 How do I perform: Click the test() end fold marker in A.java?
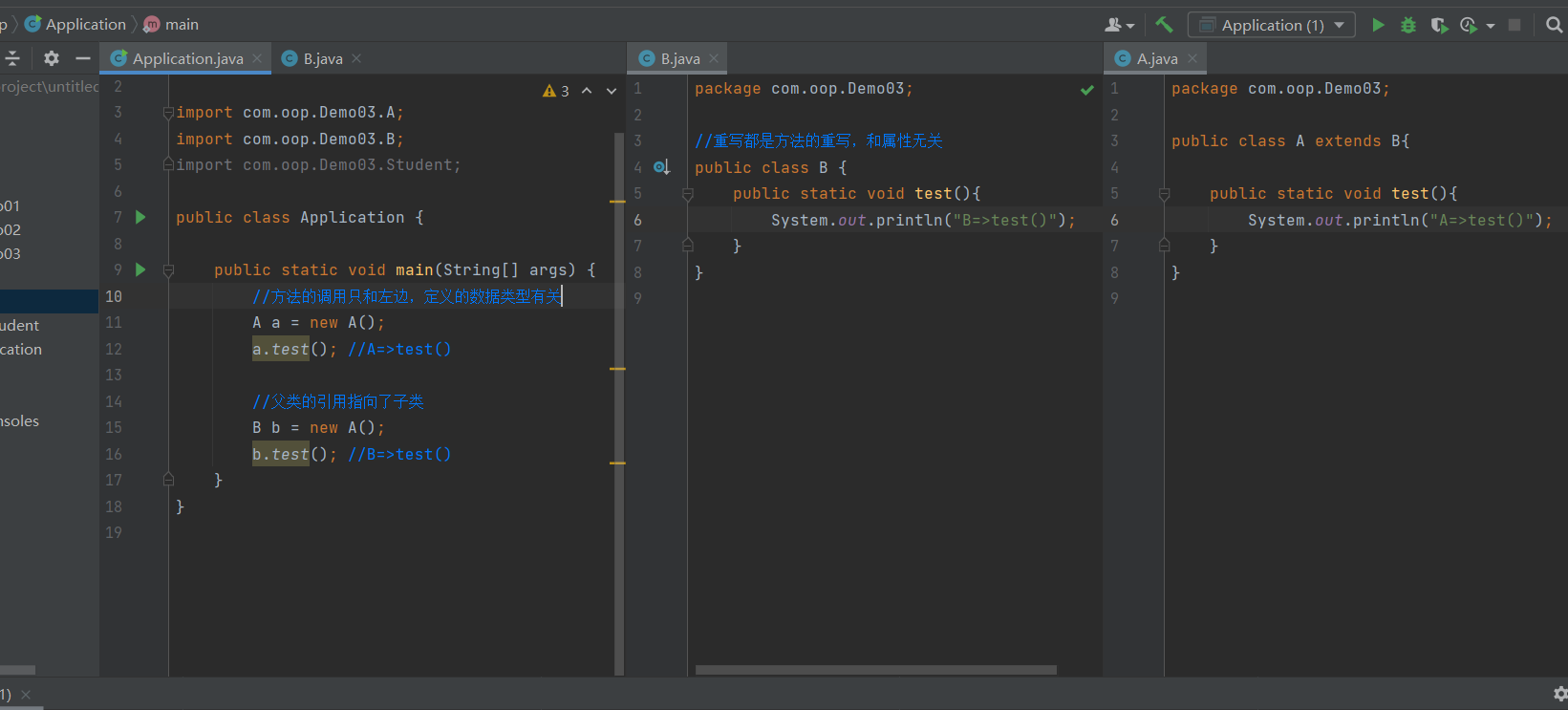(1164, 246)
